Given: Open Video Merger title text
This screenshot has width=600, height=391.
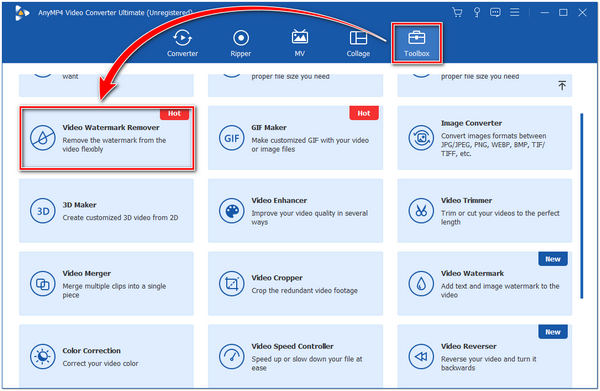Looking at the screenshot, I should [x=86, y=274].
